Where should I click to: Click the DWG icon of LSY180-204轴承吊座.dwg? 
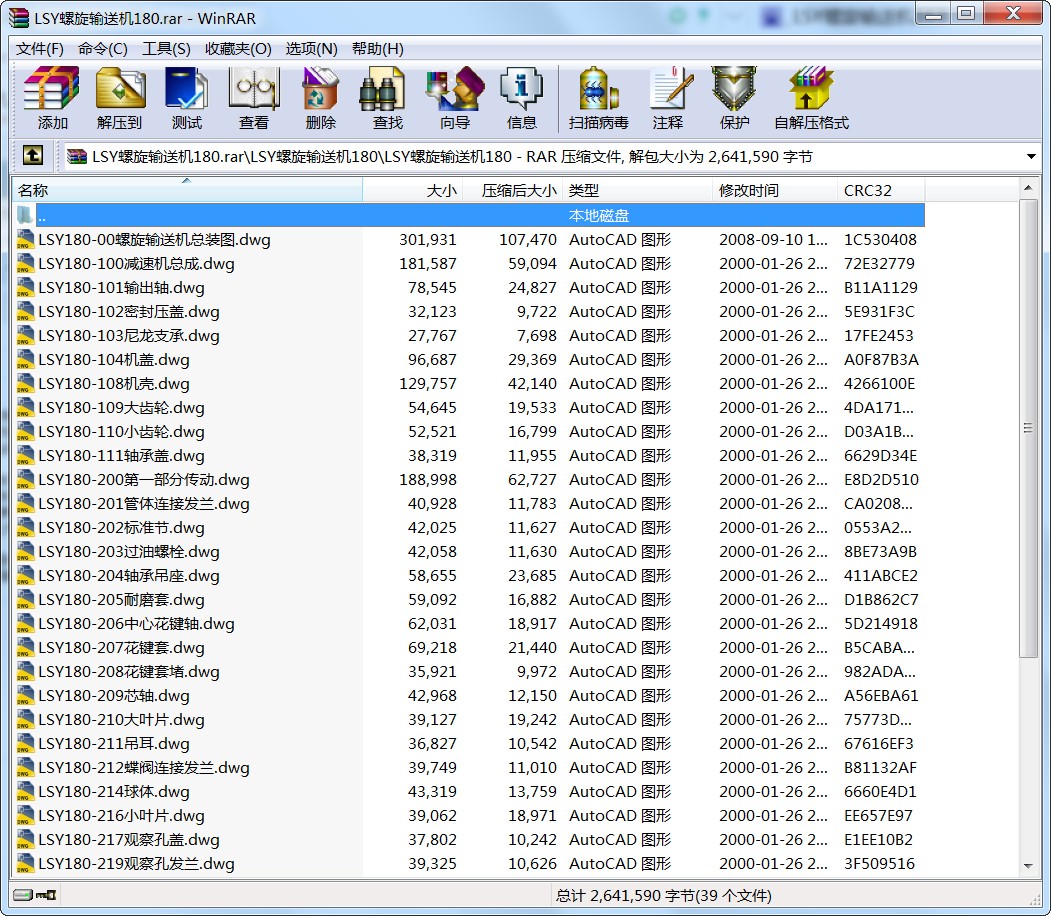tap(25, 576)
